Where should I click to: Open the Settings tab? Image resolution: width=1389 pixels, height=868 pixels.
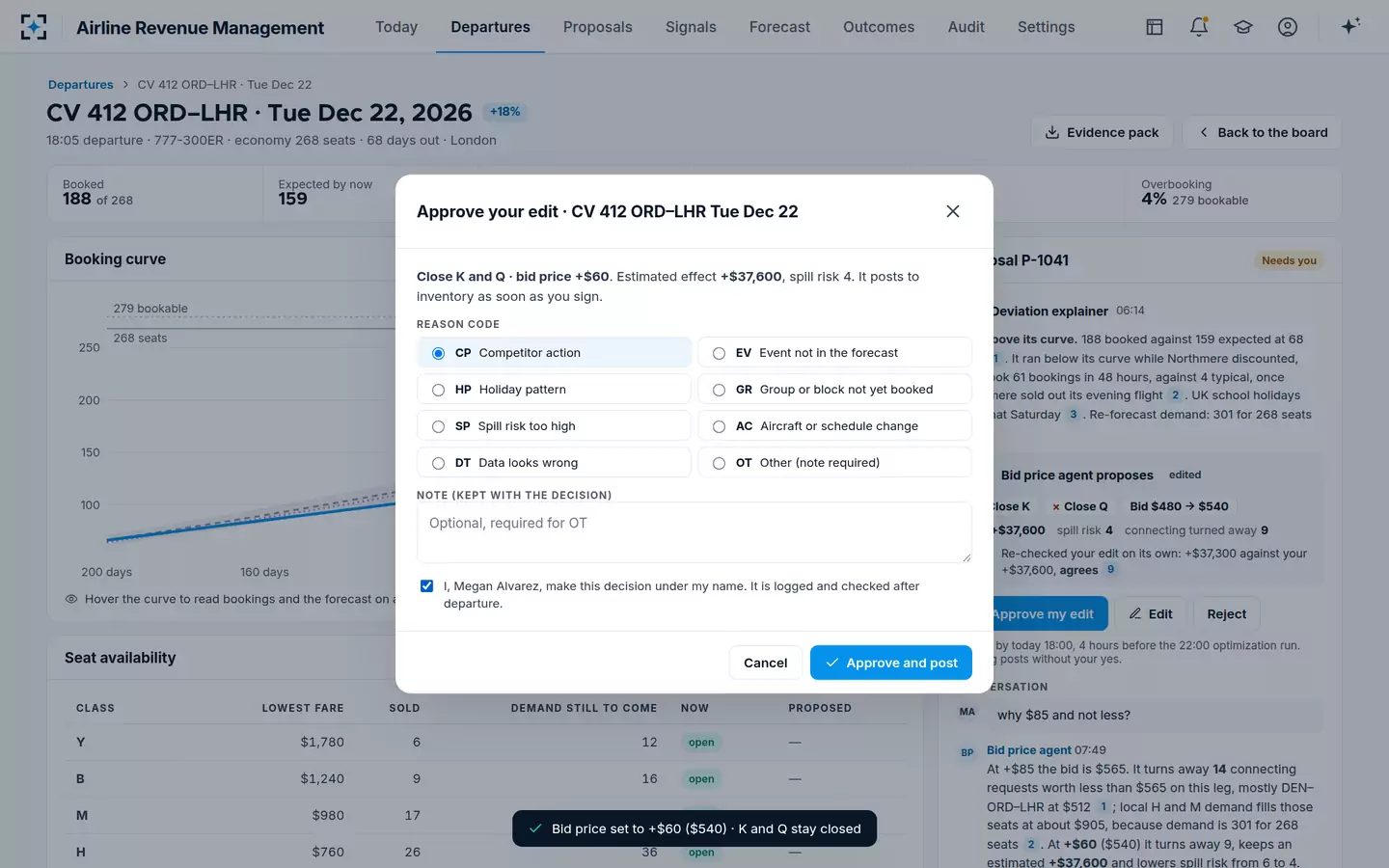pyautogui.click(x=1047, y=27)
